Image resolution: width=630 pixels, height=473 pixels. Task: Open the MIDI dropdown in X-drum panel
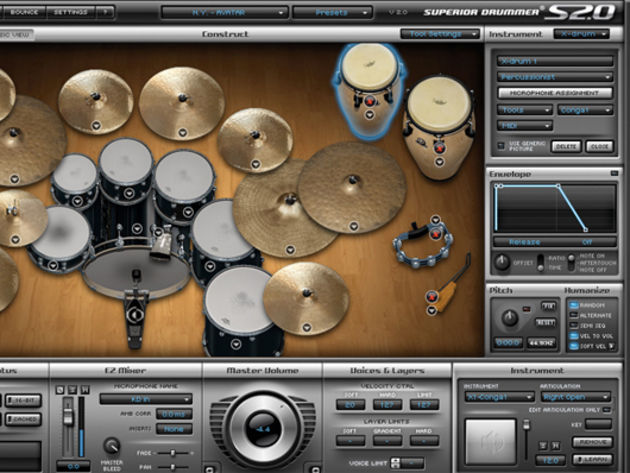pyautogui.click(x=525, y=126)
